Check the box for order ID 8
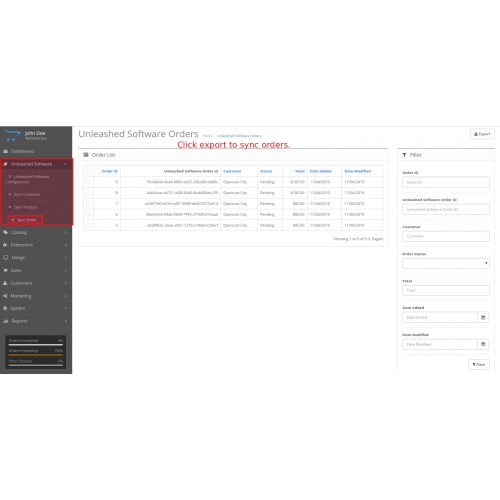Viewport: 500px width, 500px height. point(88,193)
